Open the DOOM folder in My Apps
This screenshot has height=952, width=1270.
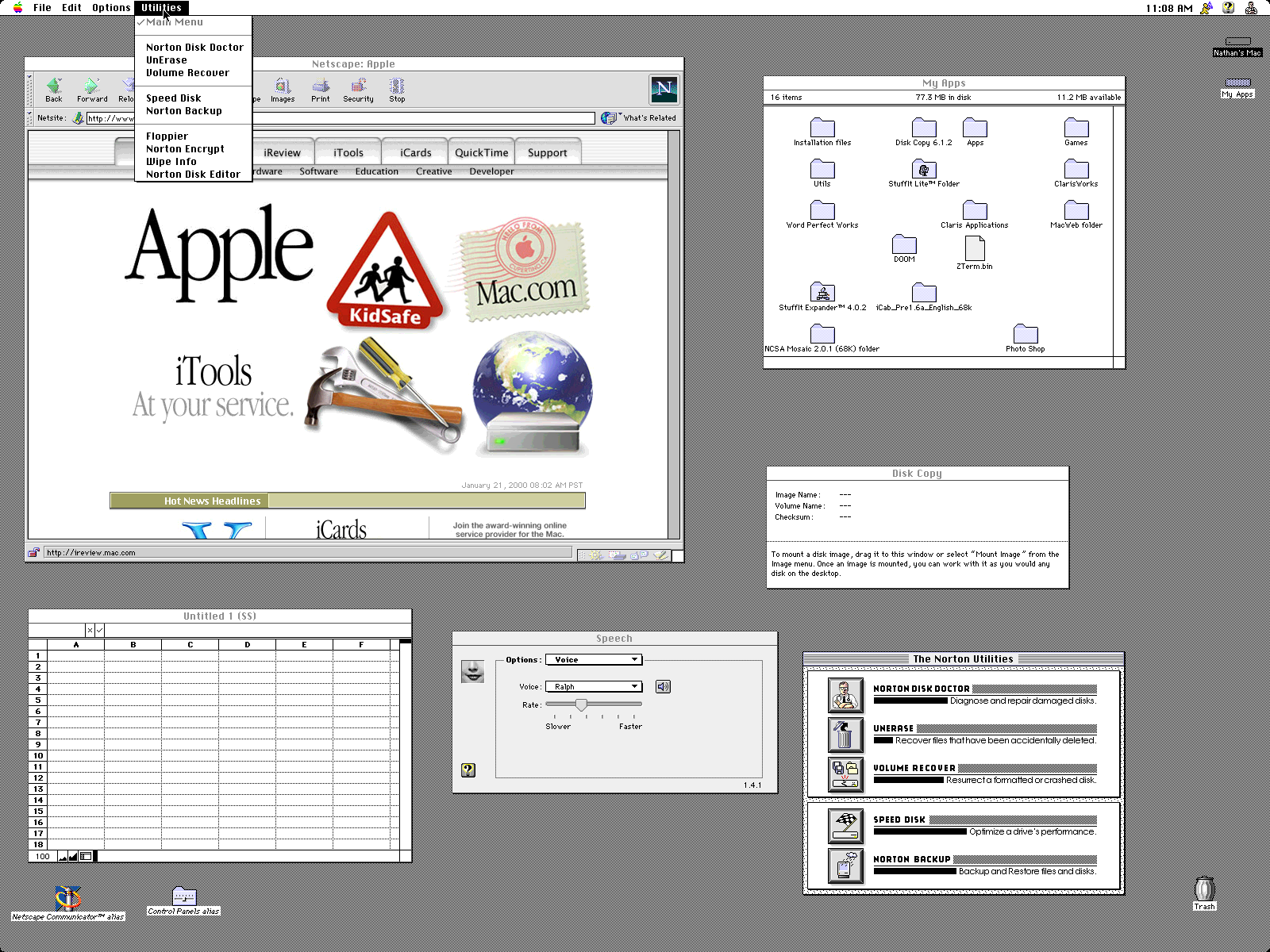[904, 246]
